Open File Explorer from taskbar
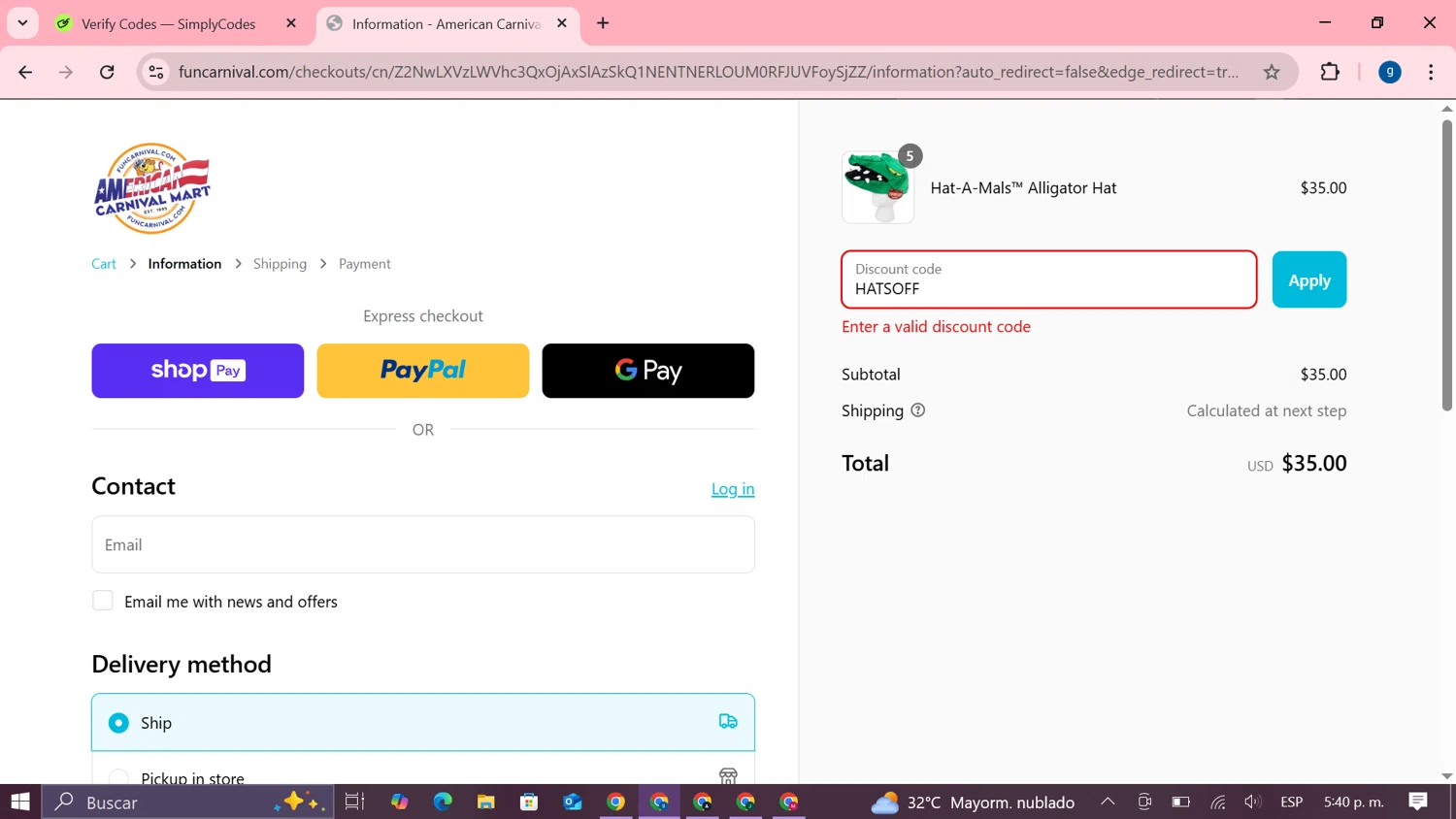Viewport: 1456px width, 819px height. tap(485, 802)
